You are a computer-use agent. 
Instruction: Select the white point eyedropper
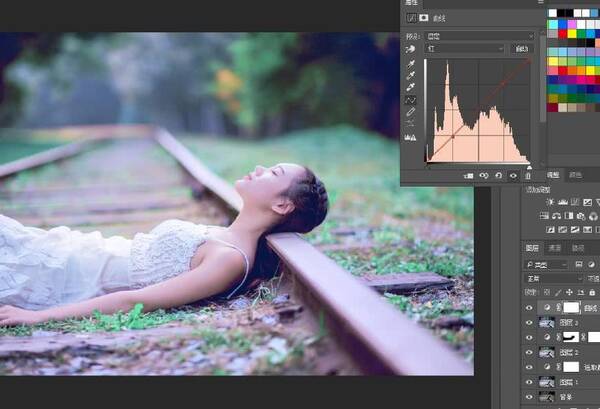[411, 87]
